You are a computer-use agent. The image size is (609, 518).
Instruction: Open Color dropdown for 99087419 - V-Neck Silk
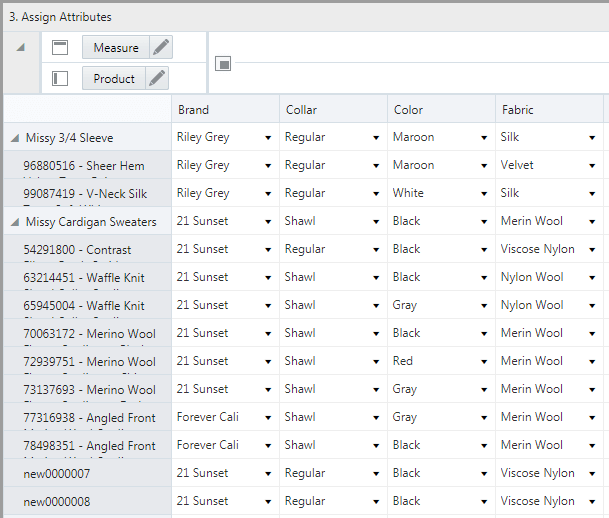pos(484,194)
